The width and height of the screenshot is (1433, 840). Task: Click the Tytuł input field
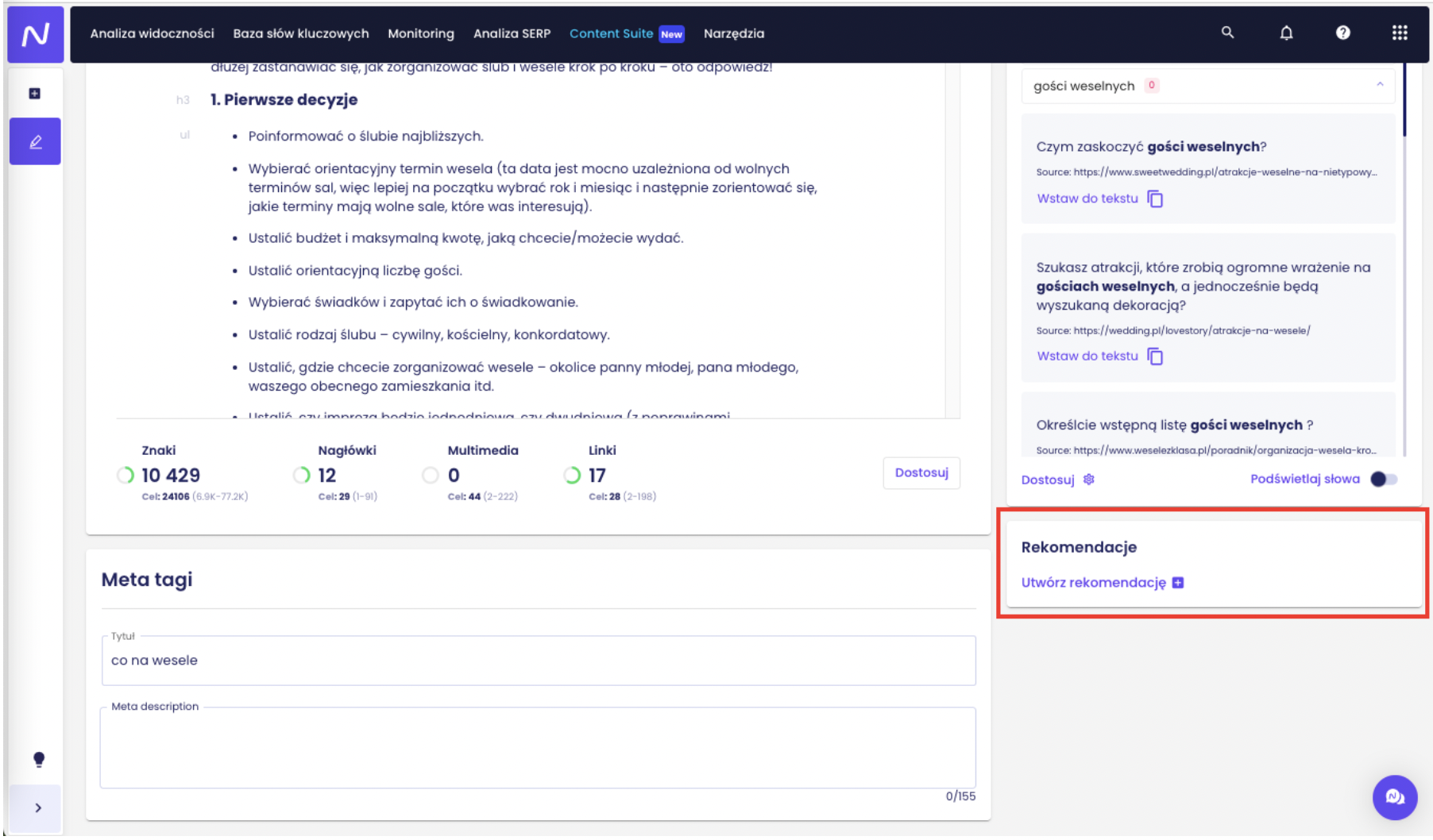coord(537,661)
